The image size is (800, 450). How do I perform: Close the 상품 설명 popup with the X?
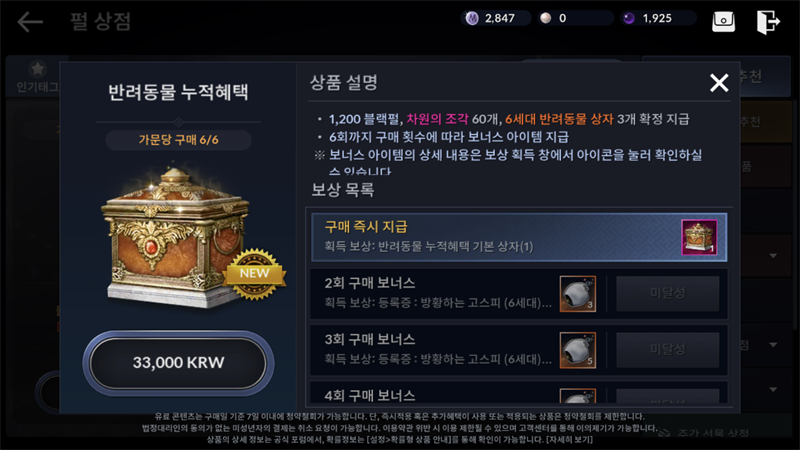(719, 82)
